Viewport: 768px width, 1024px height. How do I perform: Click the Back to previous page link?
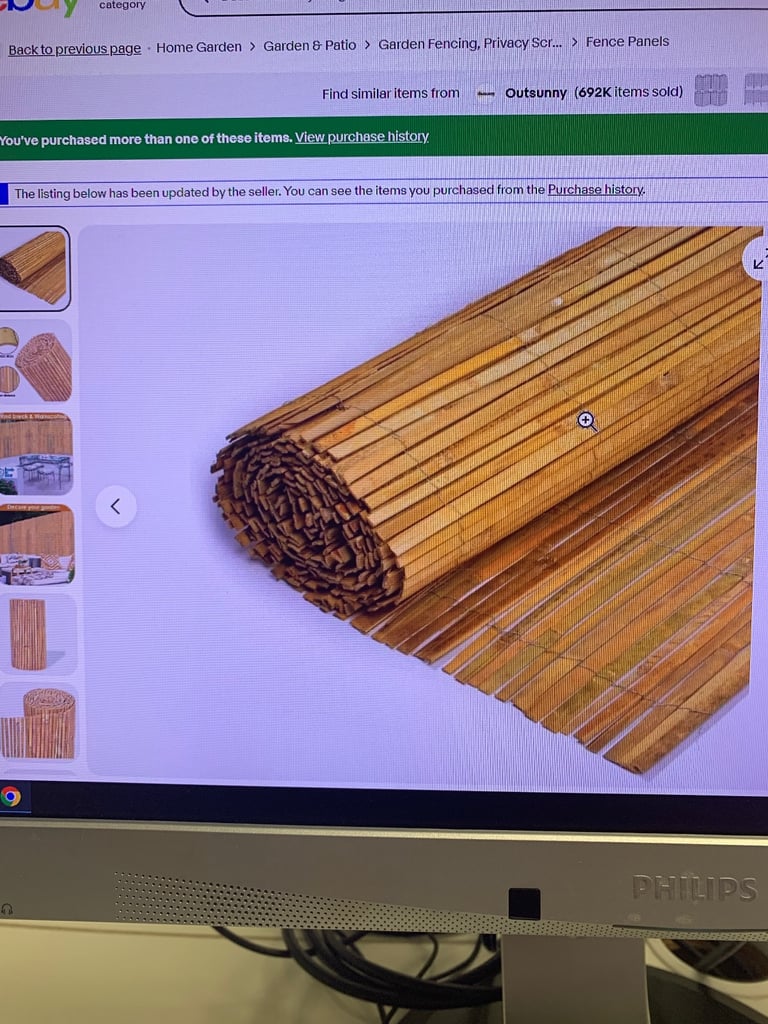click(74, 49)
